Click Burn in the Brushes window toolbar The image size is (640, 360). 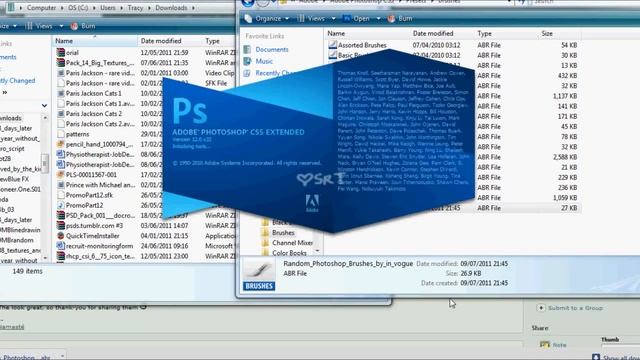click(x=400, y=19)
